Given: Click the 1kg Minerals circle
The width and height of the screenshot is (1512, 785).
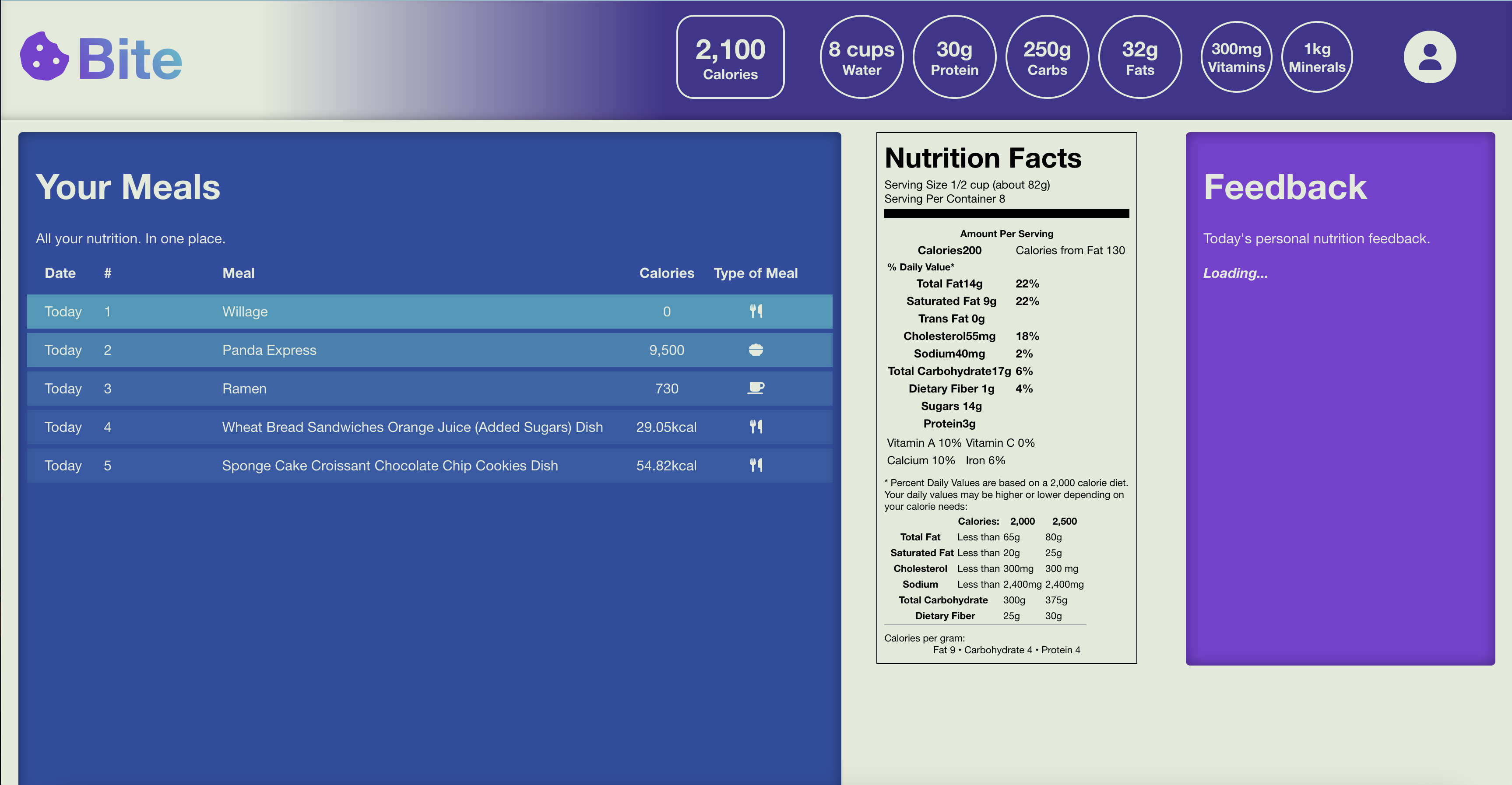Looking at the screenshot, I should point(1317,57).
